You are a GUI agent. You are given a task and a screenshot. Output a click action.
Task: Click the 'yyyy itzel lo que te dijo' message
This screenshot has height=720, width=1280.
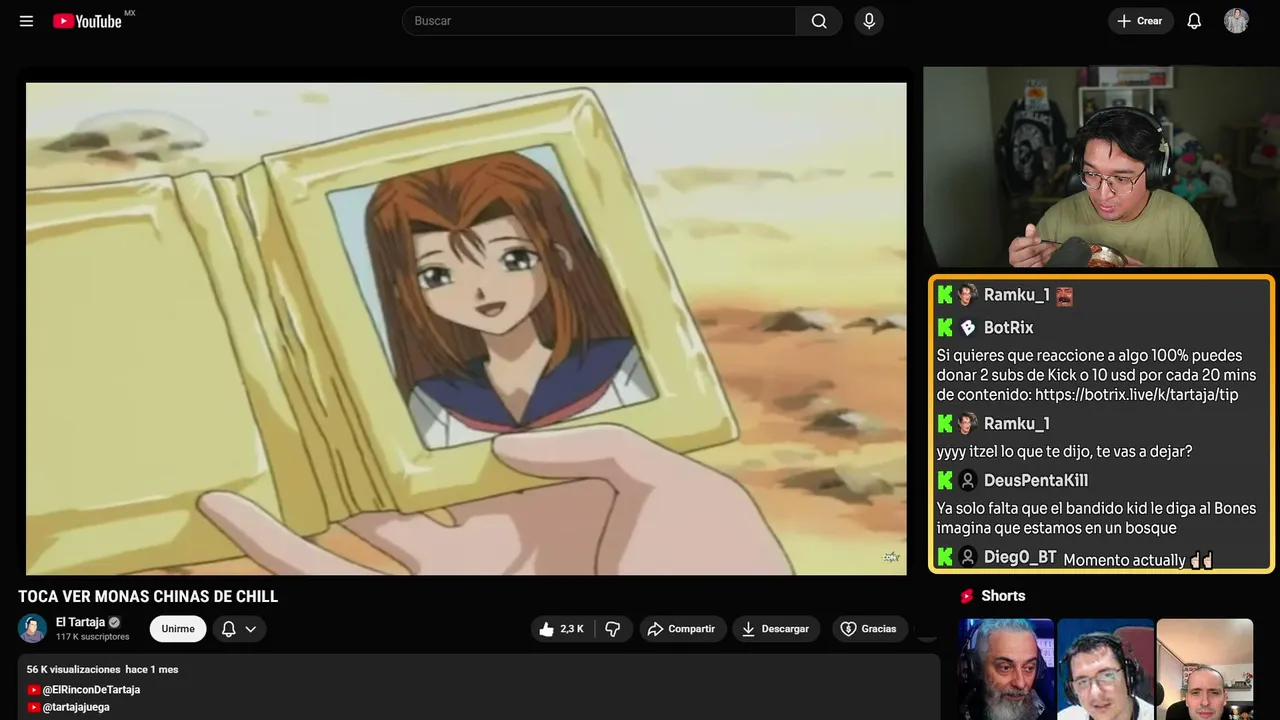coord(1064,451)
